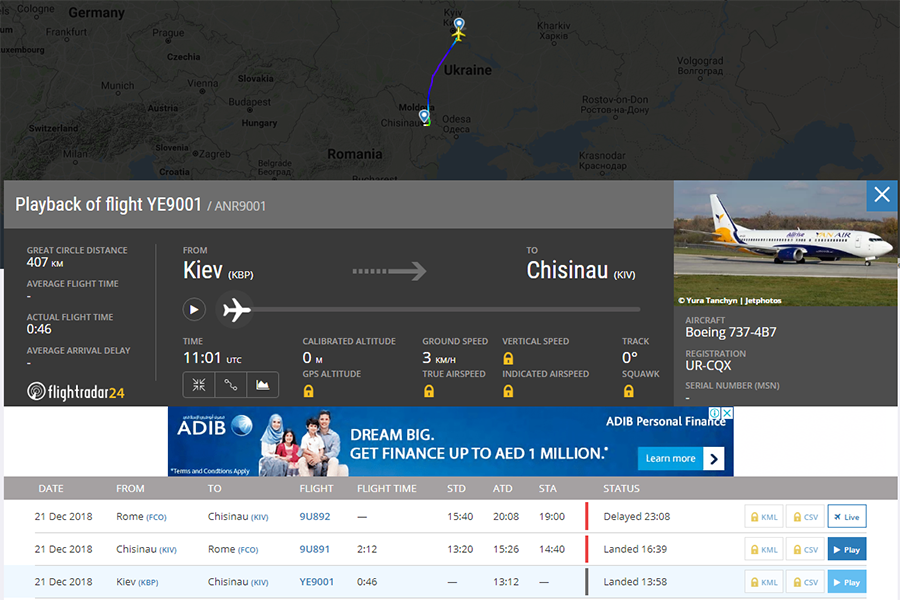Play the 9U891 Chisinau to Rome flight
The width and height of the screenshot is (900, 600).
click(x=846, y=550)
